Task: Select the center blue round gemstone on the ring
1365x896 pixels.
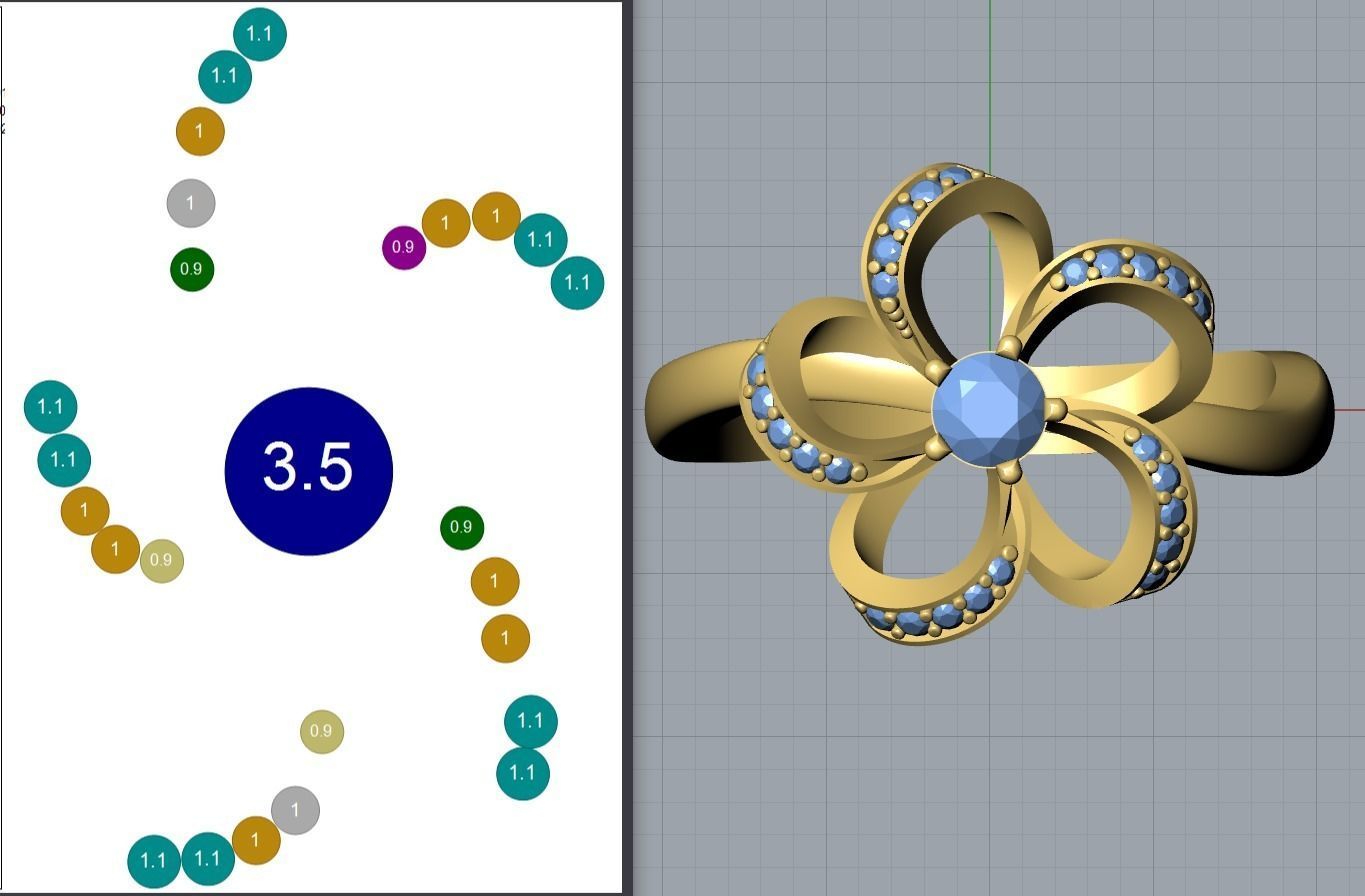Action: coord(988,409)
